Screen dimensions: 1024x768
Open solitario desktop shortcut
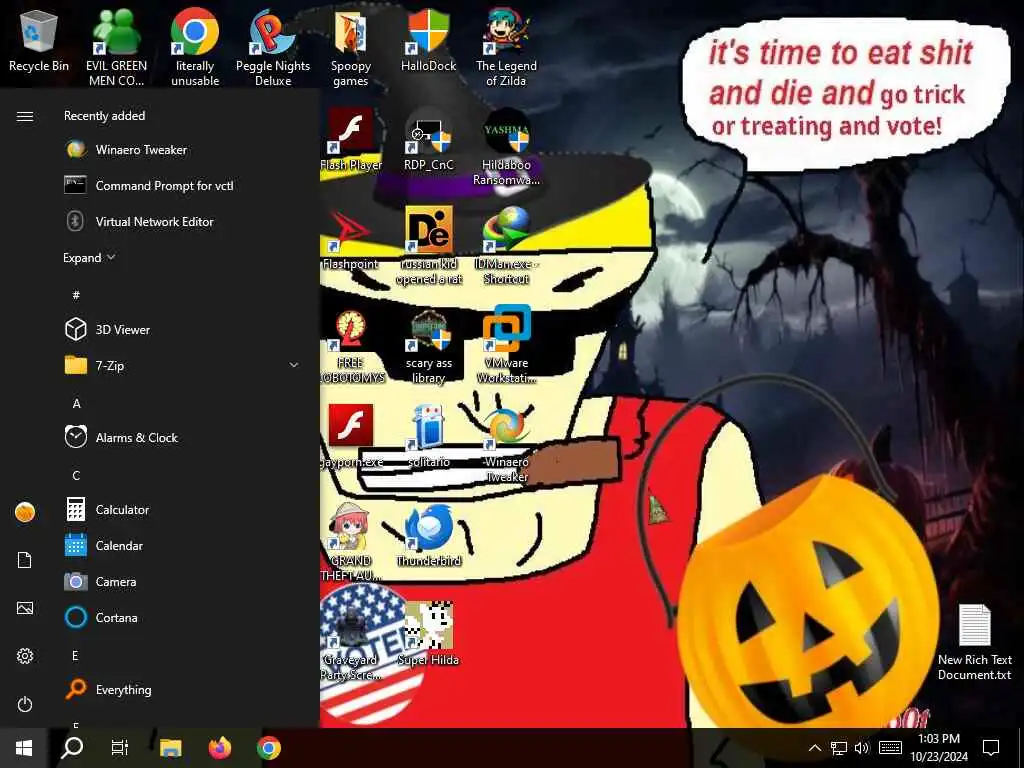428,436
